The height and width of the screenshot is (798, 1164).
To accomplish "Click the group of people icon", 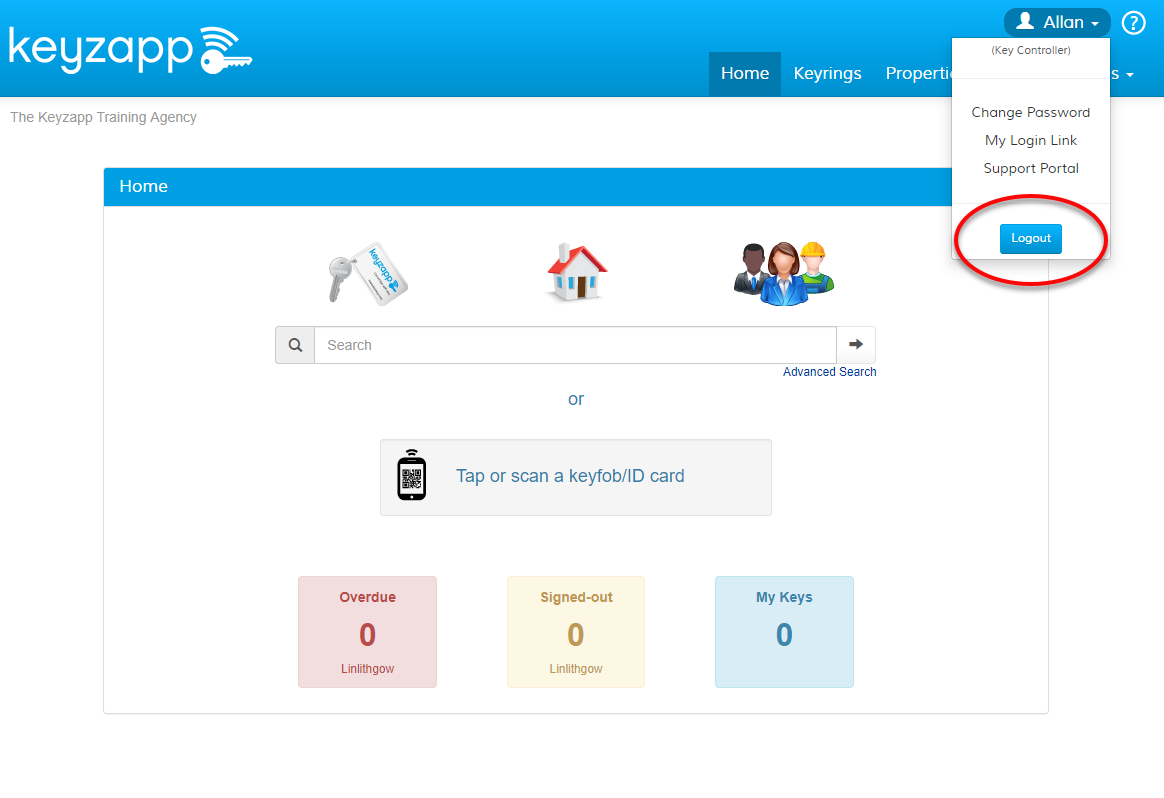I will [784, 273].
